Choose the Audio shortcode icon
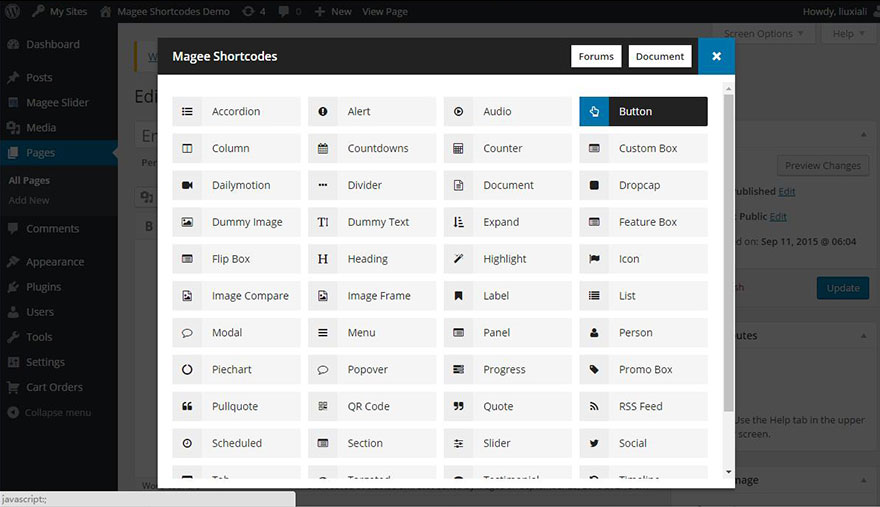The height and width of the screenshot is (507, 880). 458,112
